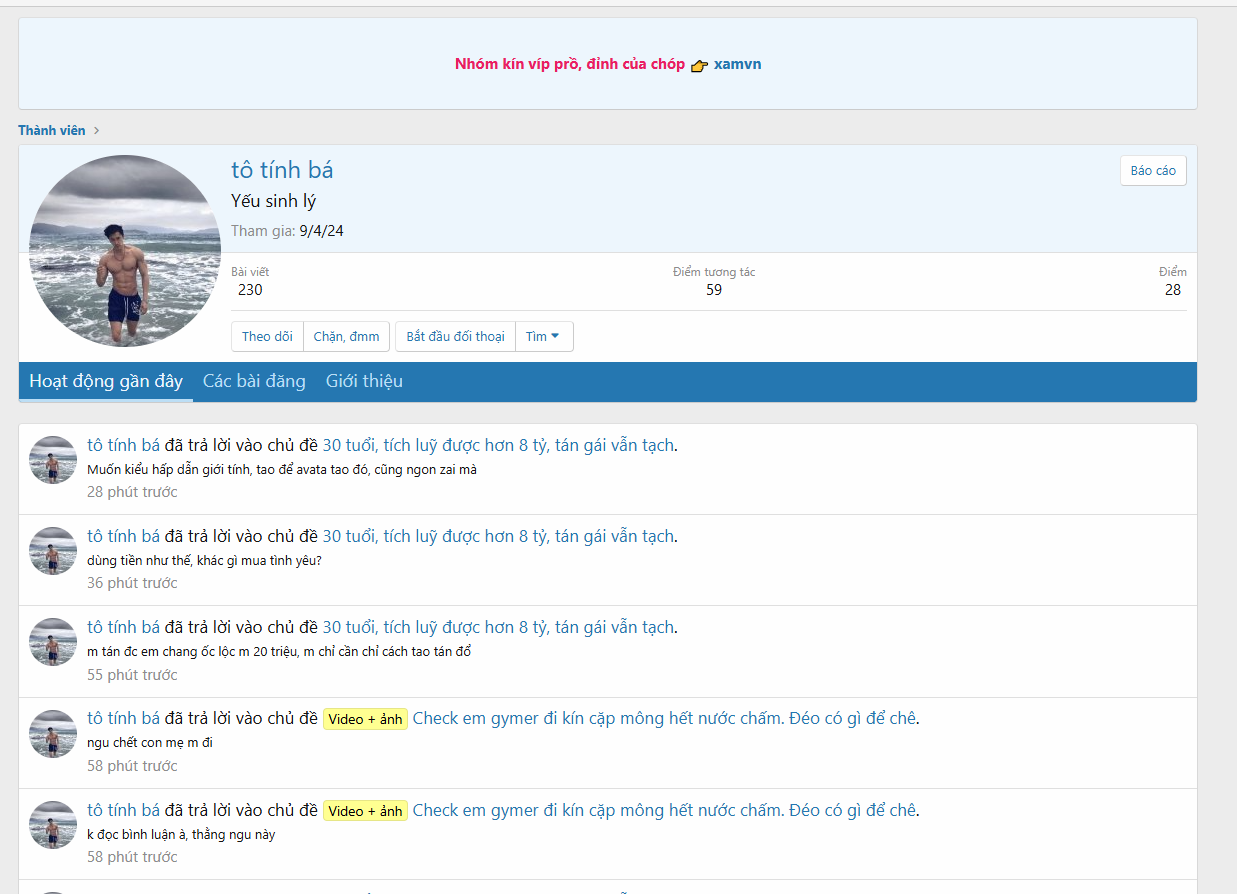This screenshot has height=894, width=1237.
Task: Click the avatar icon of the first activity entry
Action: 53,460
